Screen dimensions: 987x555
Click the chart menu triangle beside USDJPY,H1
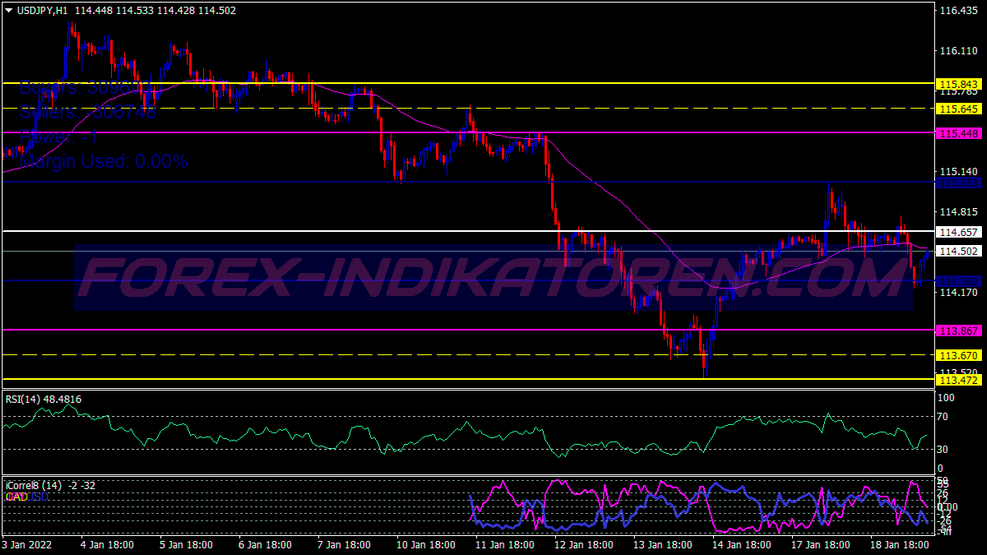(9, 11)
